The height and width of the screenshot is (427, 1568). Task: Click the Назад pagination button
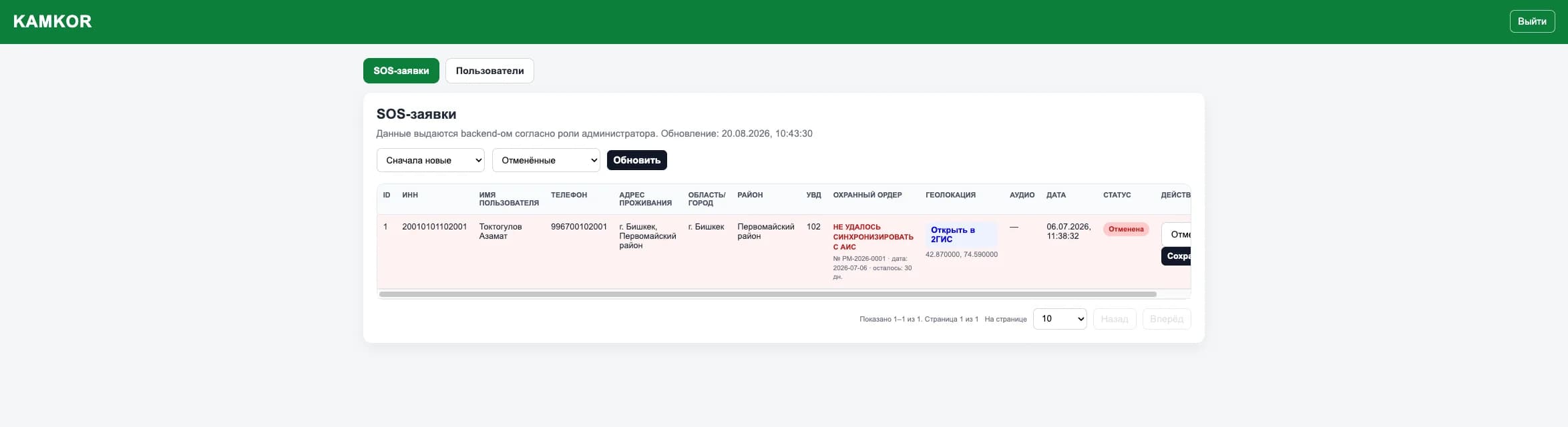[x=1115, y=319]
